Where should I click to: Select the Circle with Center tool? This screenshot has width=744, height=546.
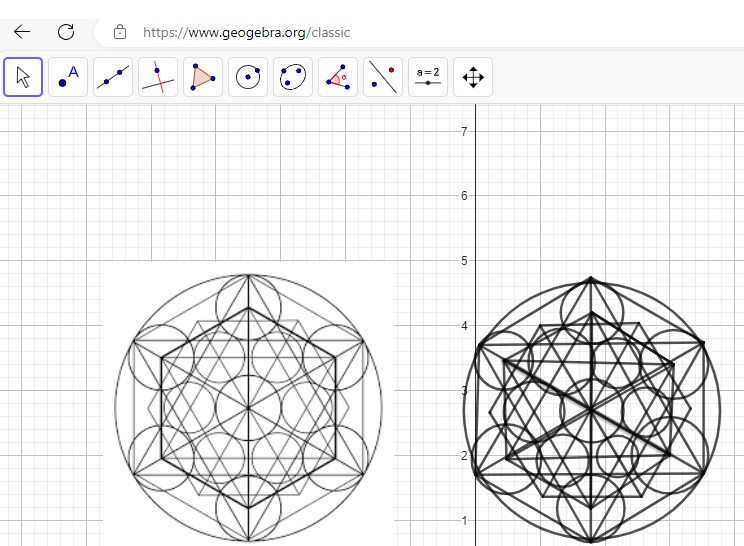point(248,77)
